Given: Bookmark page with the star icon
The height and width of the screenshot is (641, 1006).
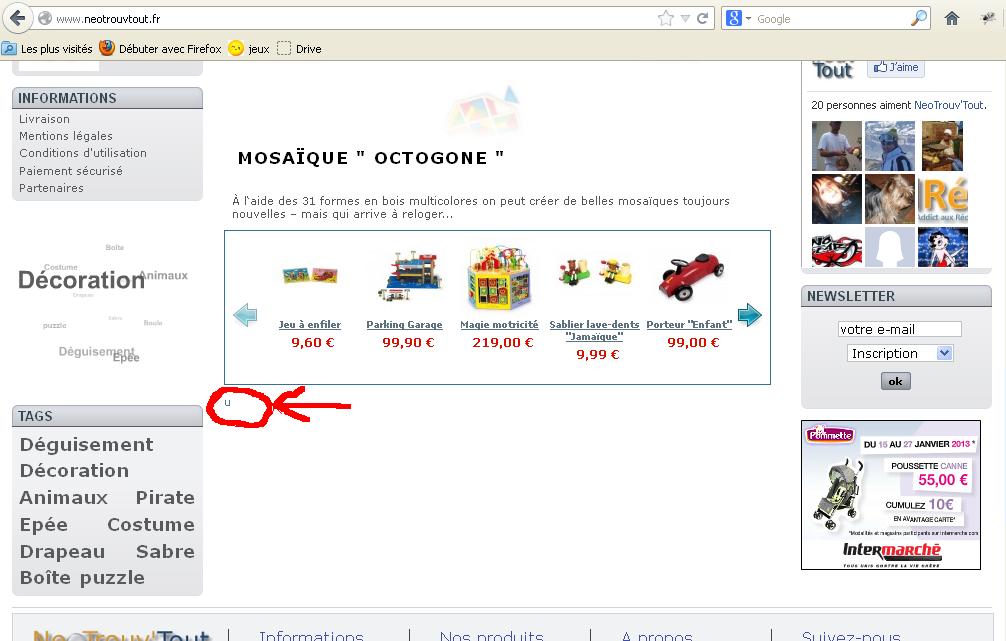Looking at the screenshot, I should point(666,18).
